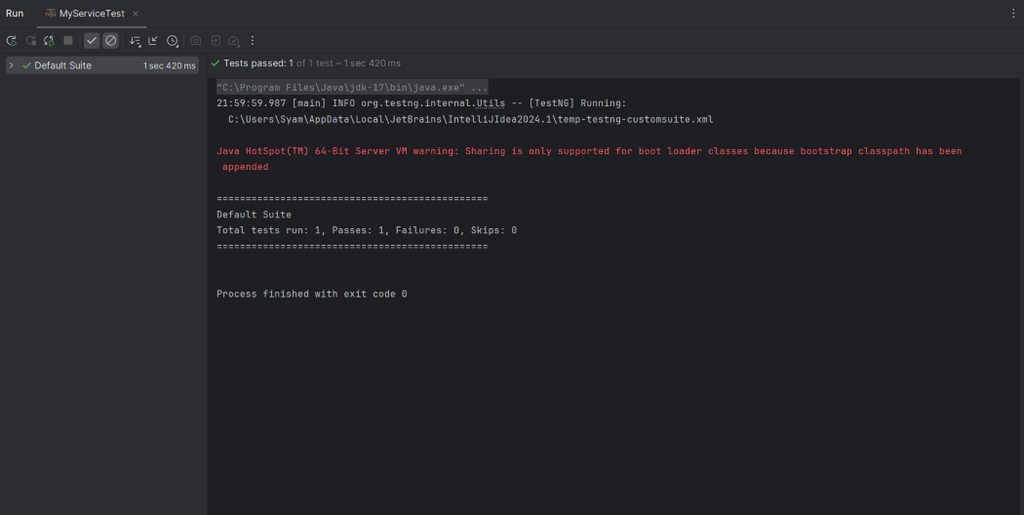Expand the Default Suite tree node
This screenshot has width=1024, height=515.
click(x=11, y=66)
